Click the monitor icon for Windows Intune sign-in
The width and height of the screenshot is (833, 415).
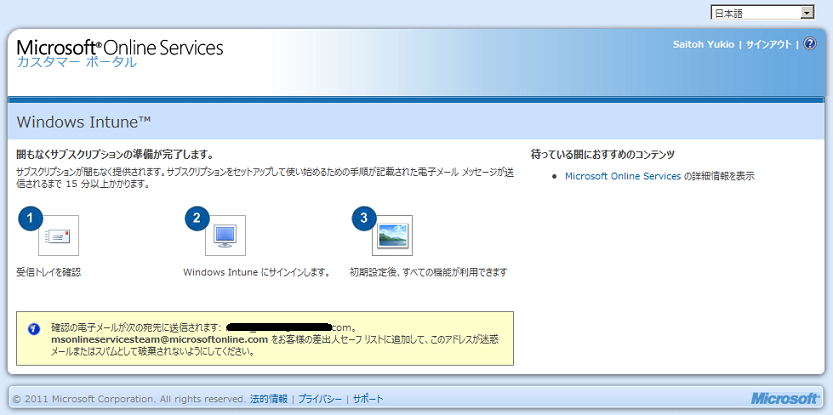pyautogui.click(x=226, y=237)
